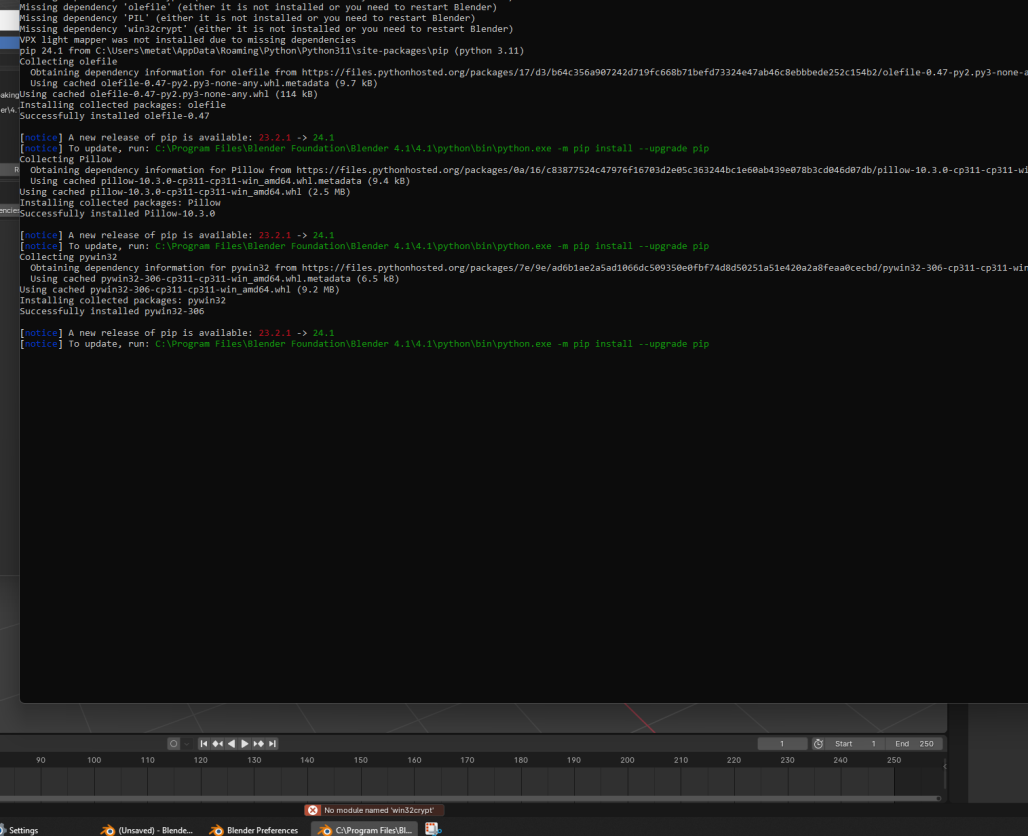Open the (Unsaved) Blender taskbar window
The width and height of the screenshot is (1028, 836).
pos(146,830)
